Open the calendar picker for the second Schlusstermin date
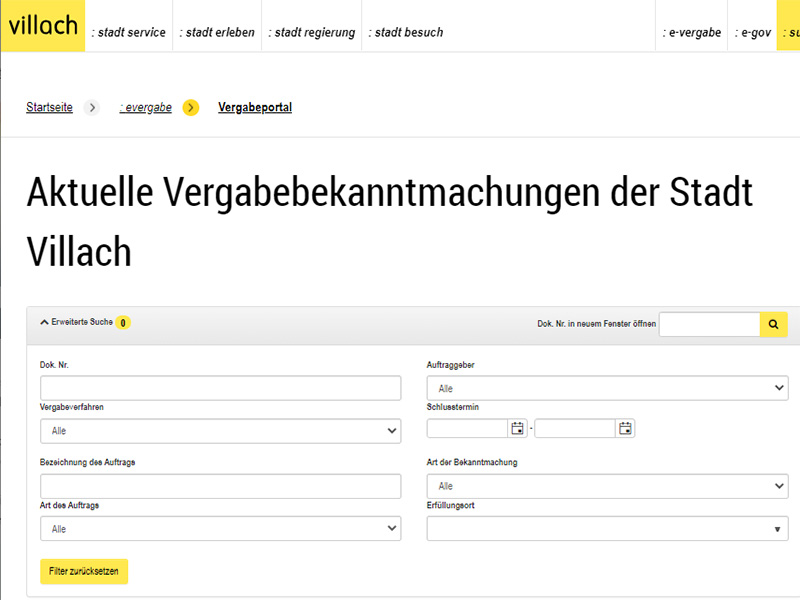800x600 pixels. click(625, 428)
